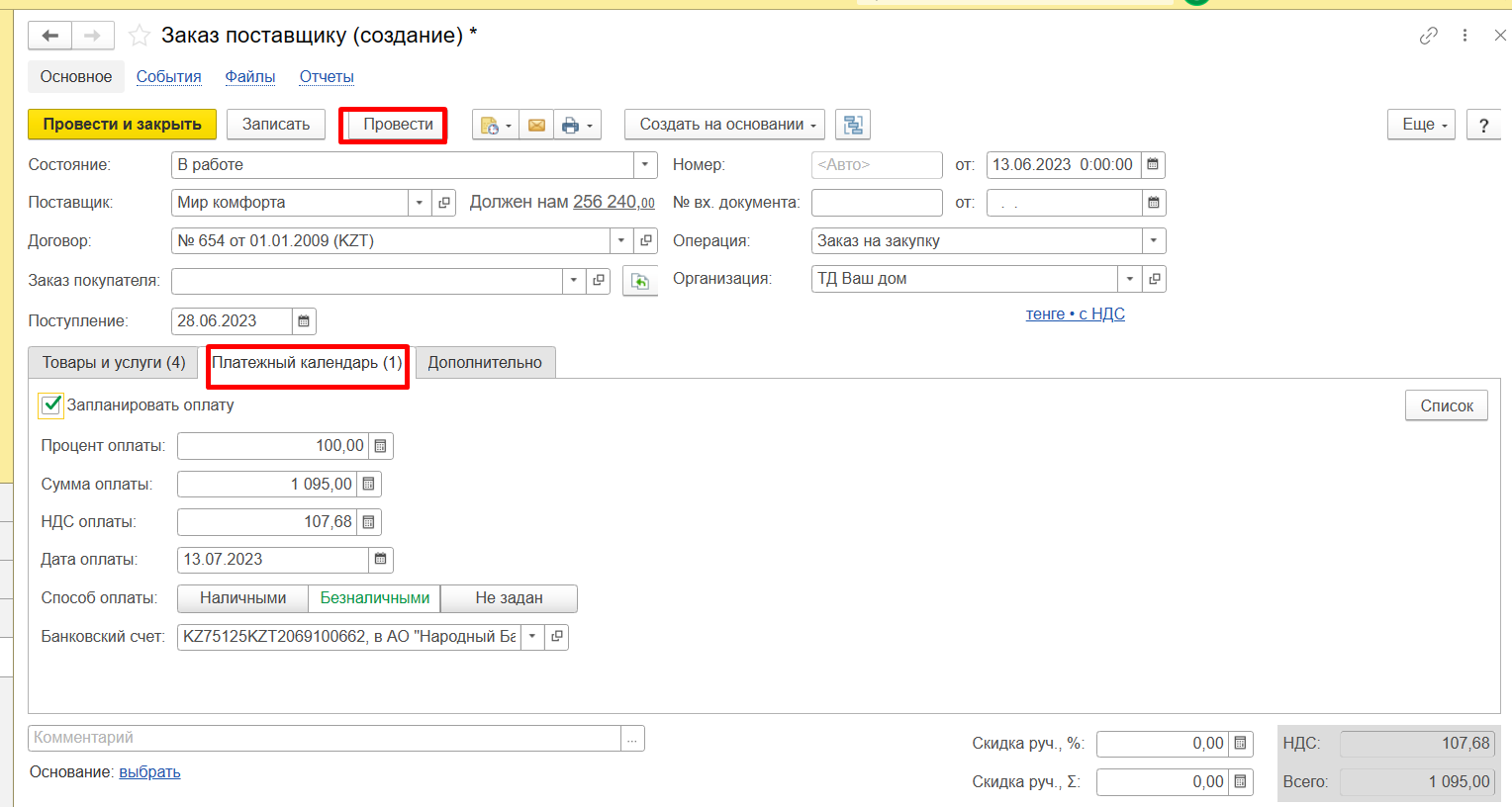The width and height of the screenshot is (1512, 807).
Task: Switch to Товары и услуги tab
Action: pyautogui.click(x=113, y=363)
